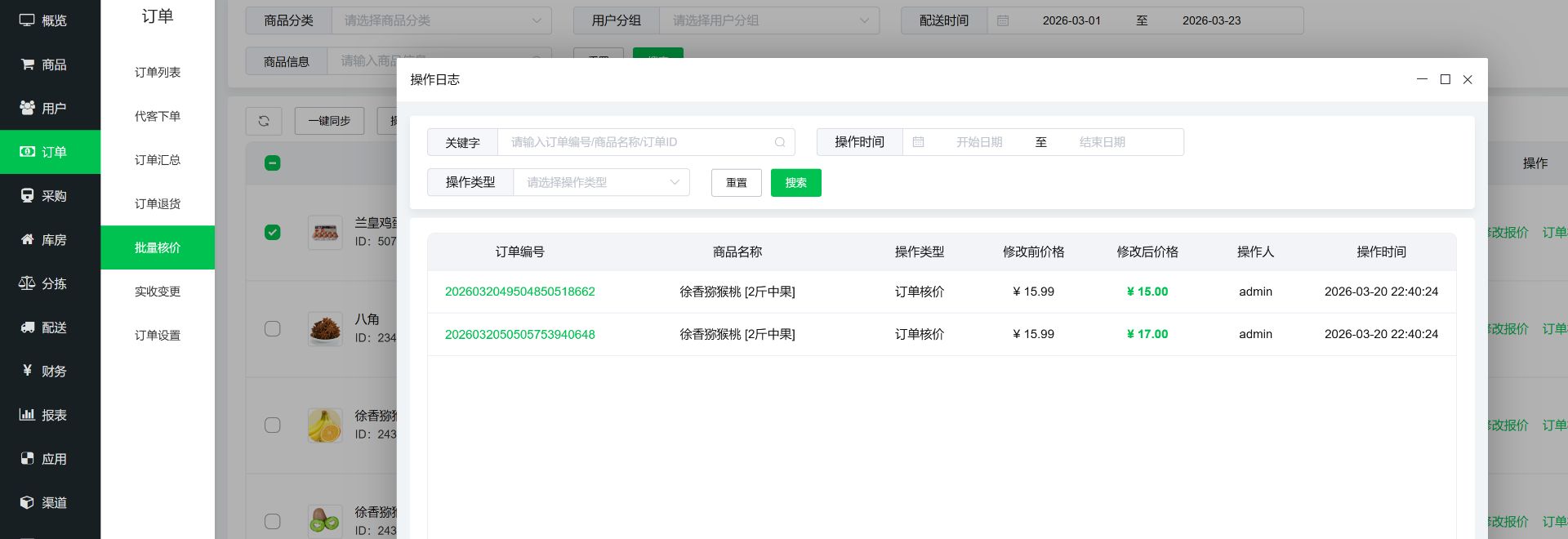Click the refresh icon button in list toolbar

coord(264,121)
